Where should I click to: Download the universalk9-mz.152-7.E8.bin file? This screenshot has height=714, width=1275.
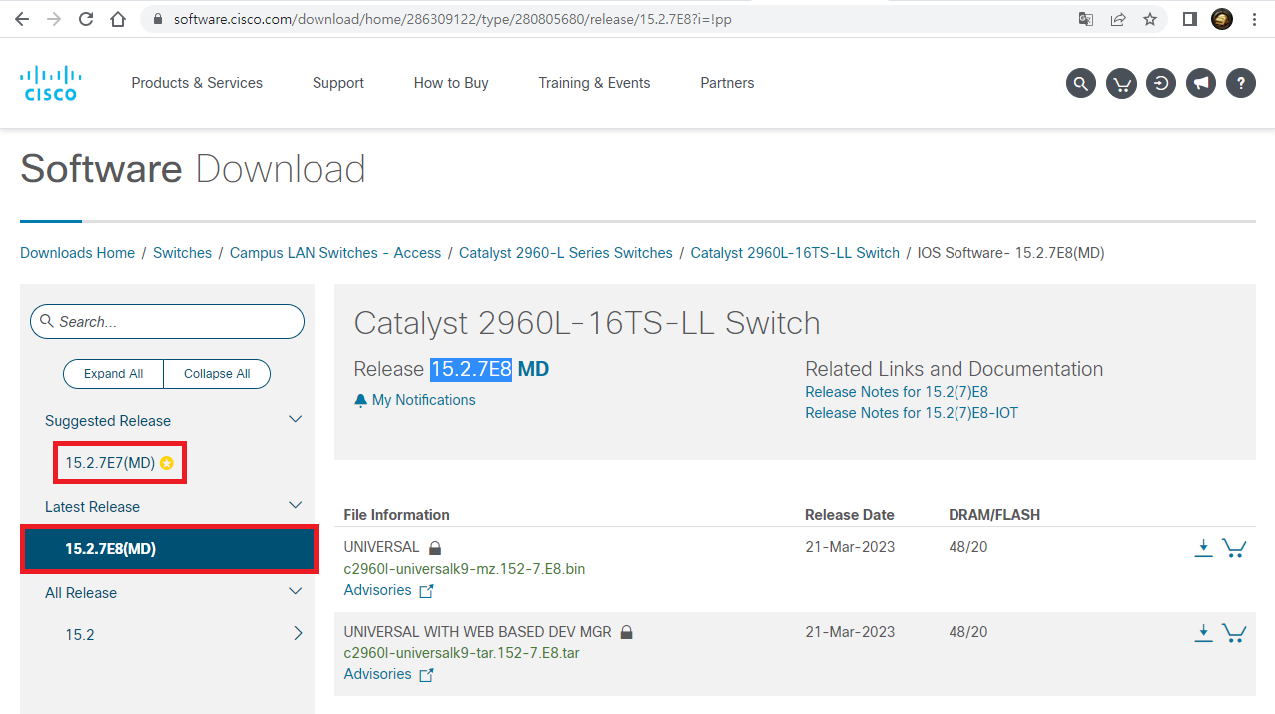click(x=1204, y=547)
